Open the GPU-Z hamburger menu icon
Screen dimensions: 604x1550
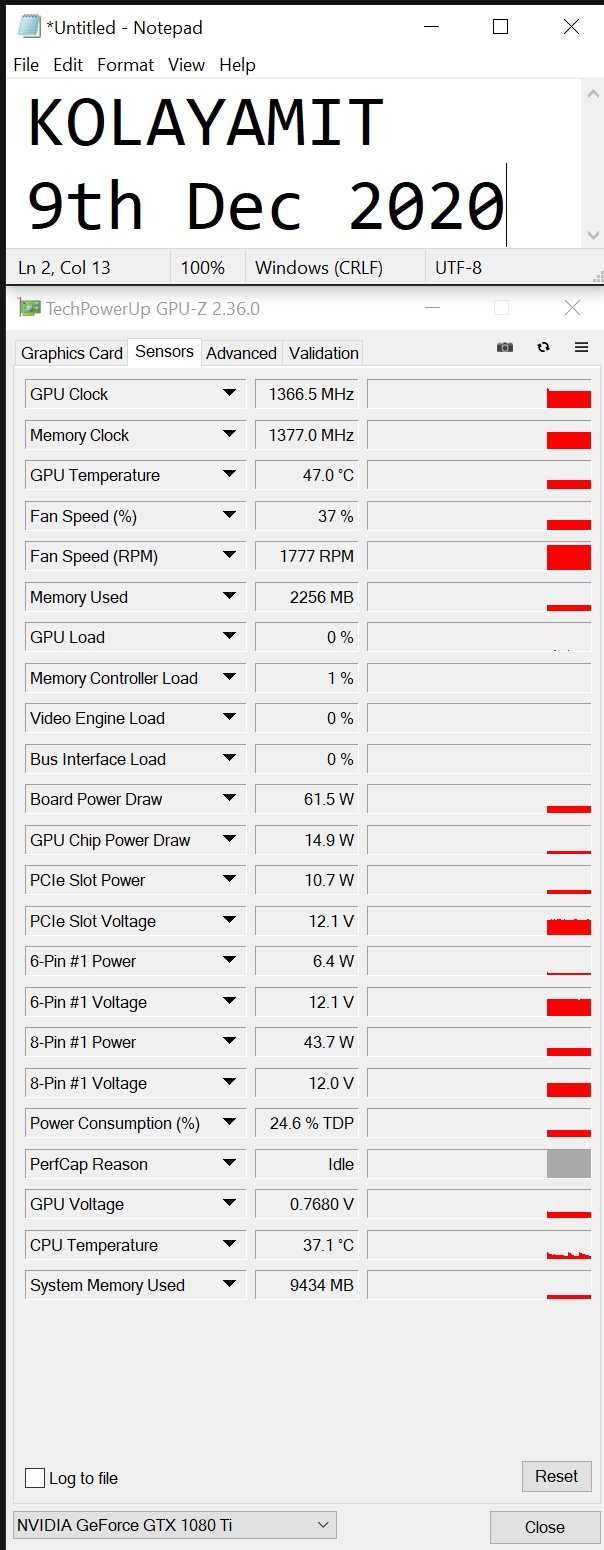click(x=581, y=347)
